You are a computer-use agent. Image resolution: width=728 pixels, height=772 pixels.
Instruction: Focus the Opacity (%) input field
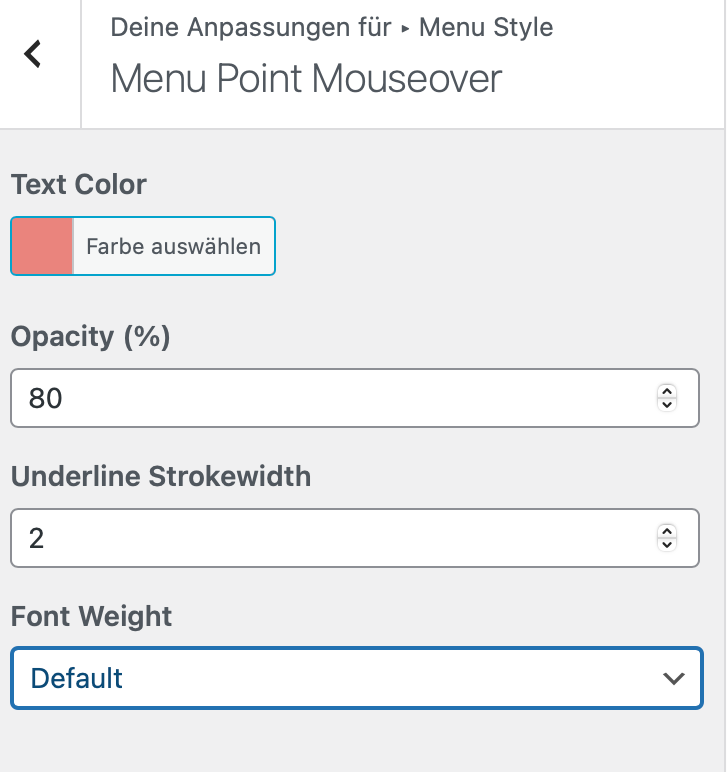pyautogui.click(x=330, y=399)
